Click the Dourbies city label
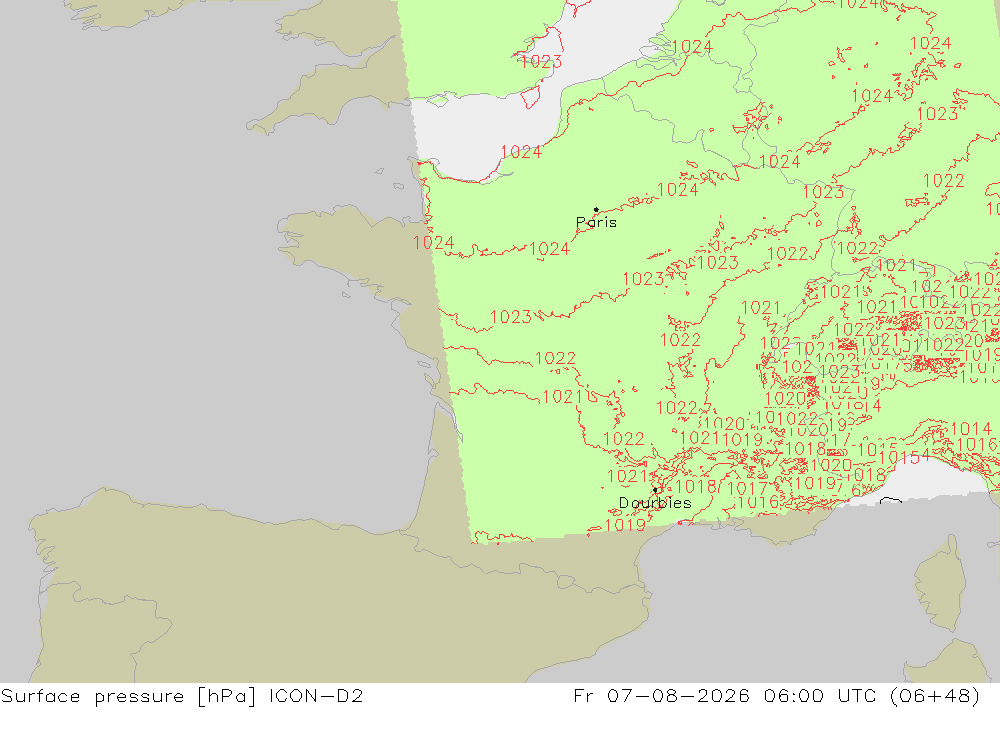This screenshot has height=733, width=1000. [655, 503]
